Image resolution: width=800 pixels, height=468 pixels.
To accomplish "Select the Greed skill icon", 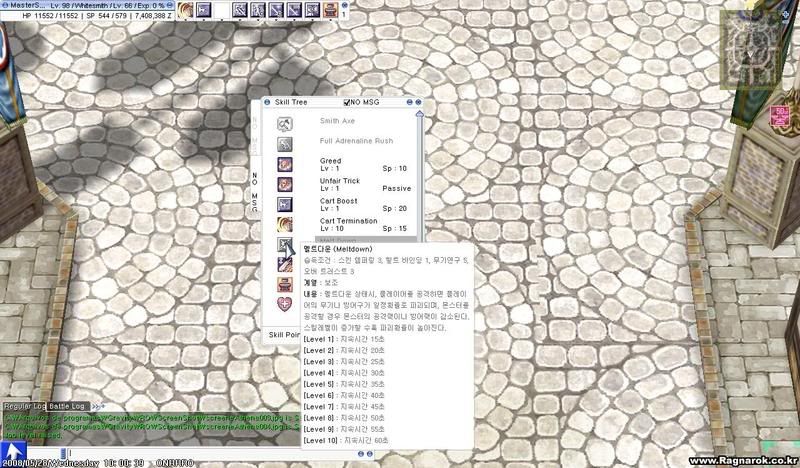I will coord(285,164).
